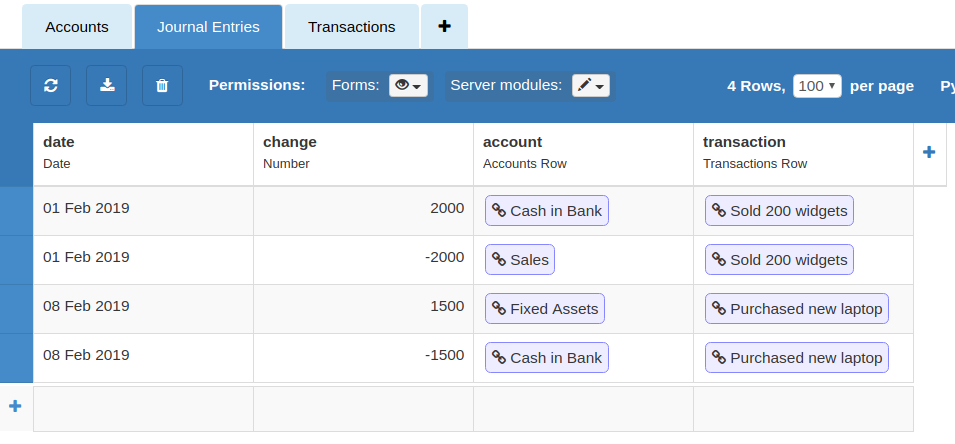Click the -1500 change cell
This screenshot has height=444, width=955.
point(363,357)
